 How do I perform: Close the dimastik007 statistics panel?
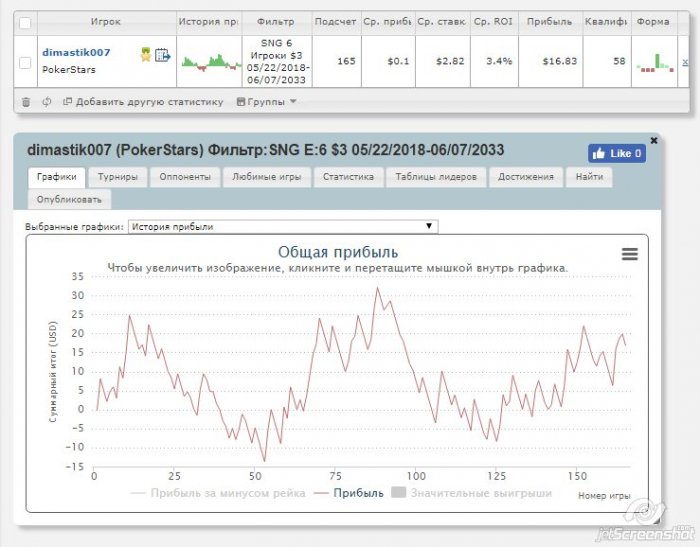pyautogui.click(x=654, y=140)
